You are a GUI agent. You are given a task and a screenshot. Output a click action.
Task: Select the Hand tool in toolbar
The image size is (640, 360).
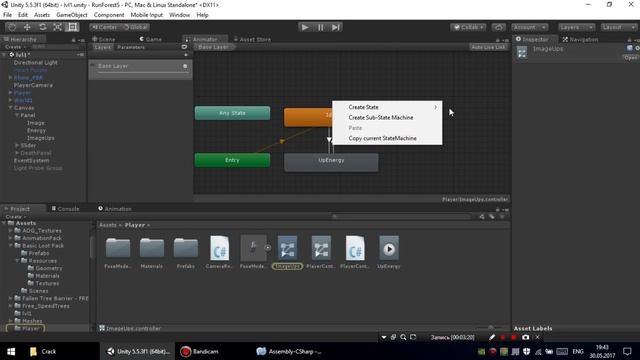[12, 27]
